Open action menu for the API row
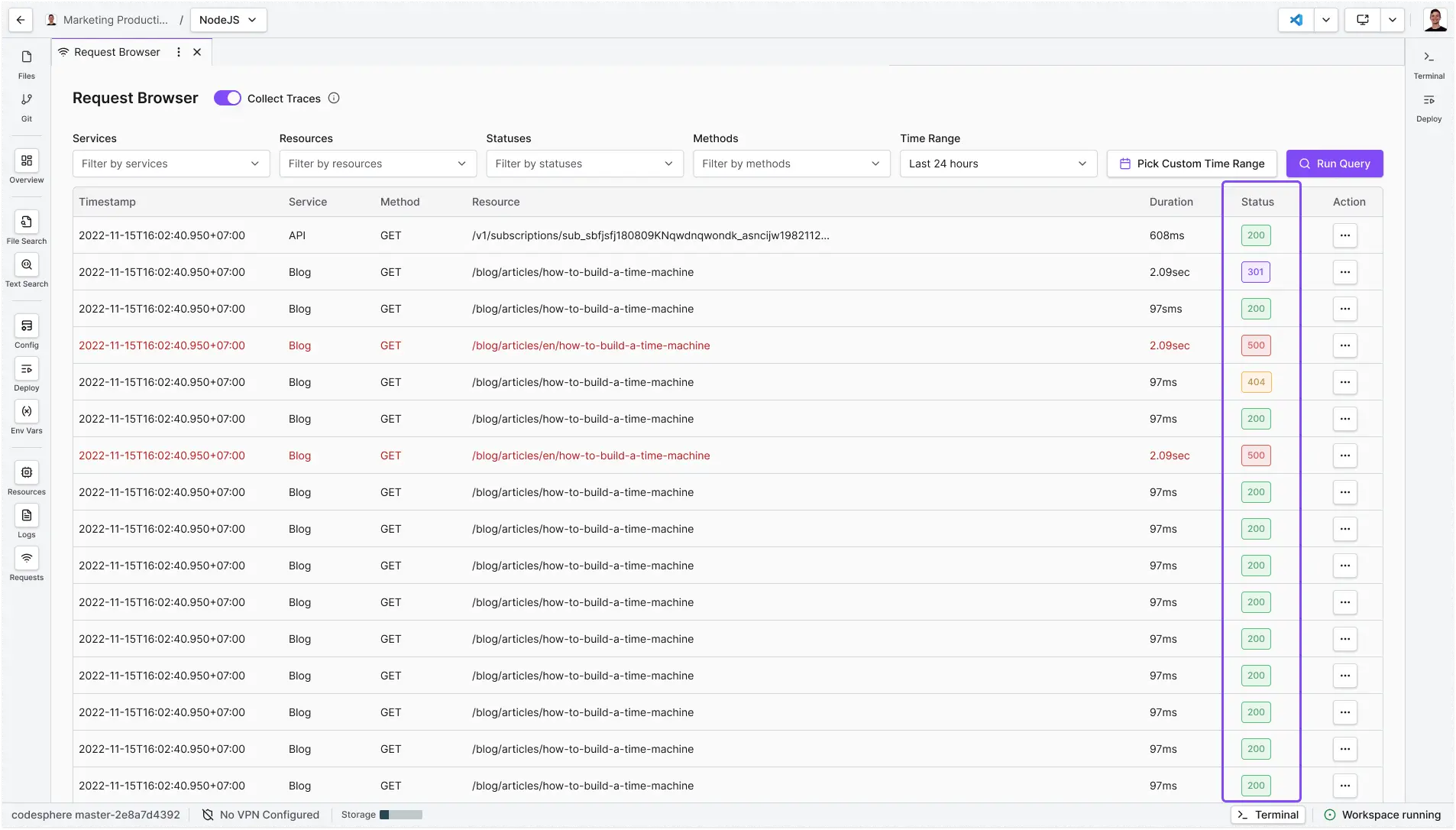The height and width of the screenshot is (830, 1456). pos(1345,235)
